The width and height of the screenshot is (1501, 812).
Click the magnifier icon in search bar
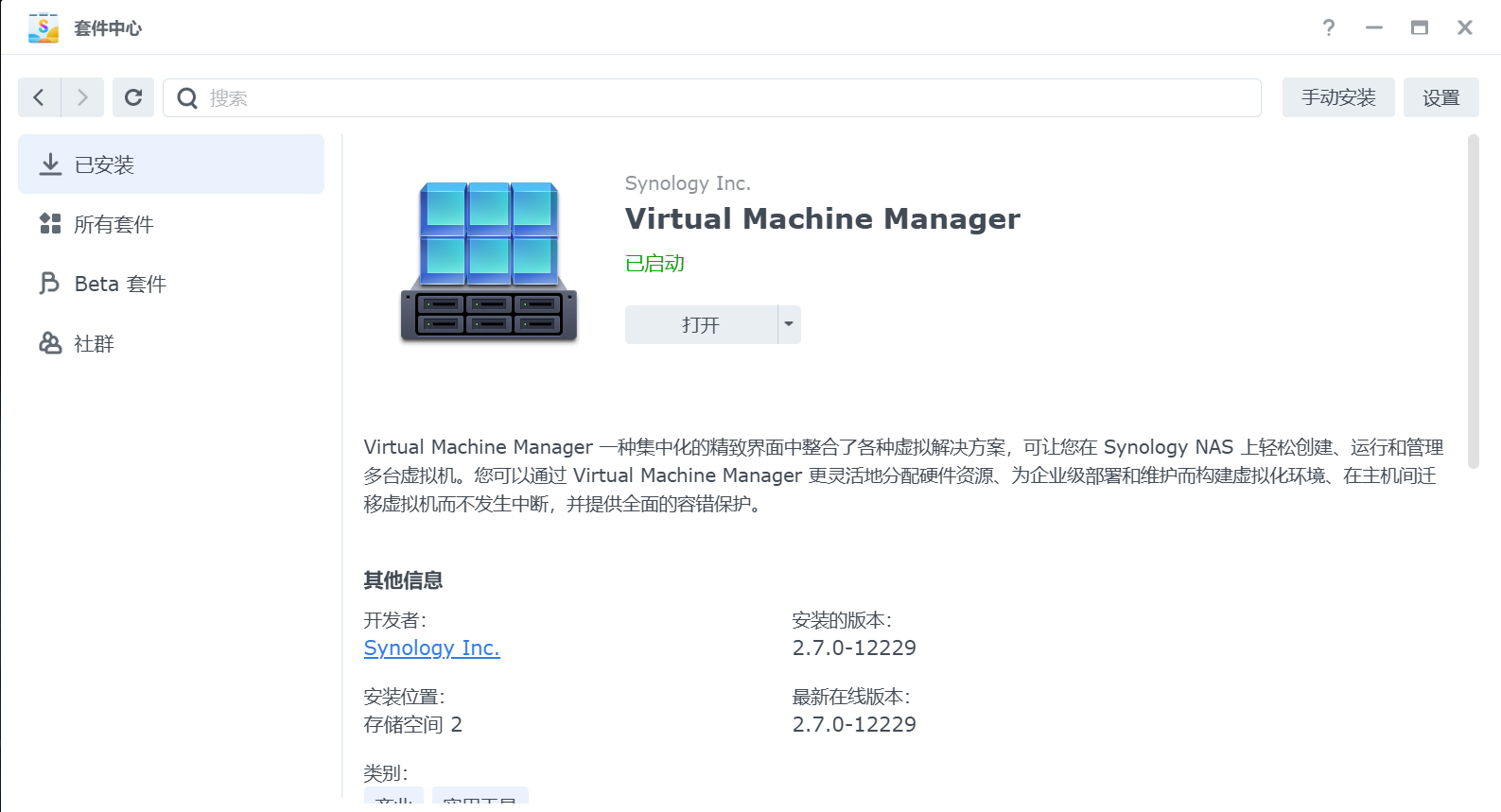187,98
